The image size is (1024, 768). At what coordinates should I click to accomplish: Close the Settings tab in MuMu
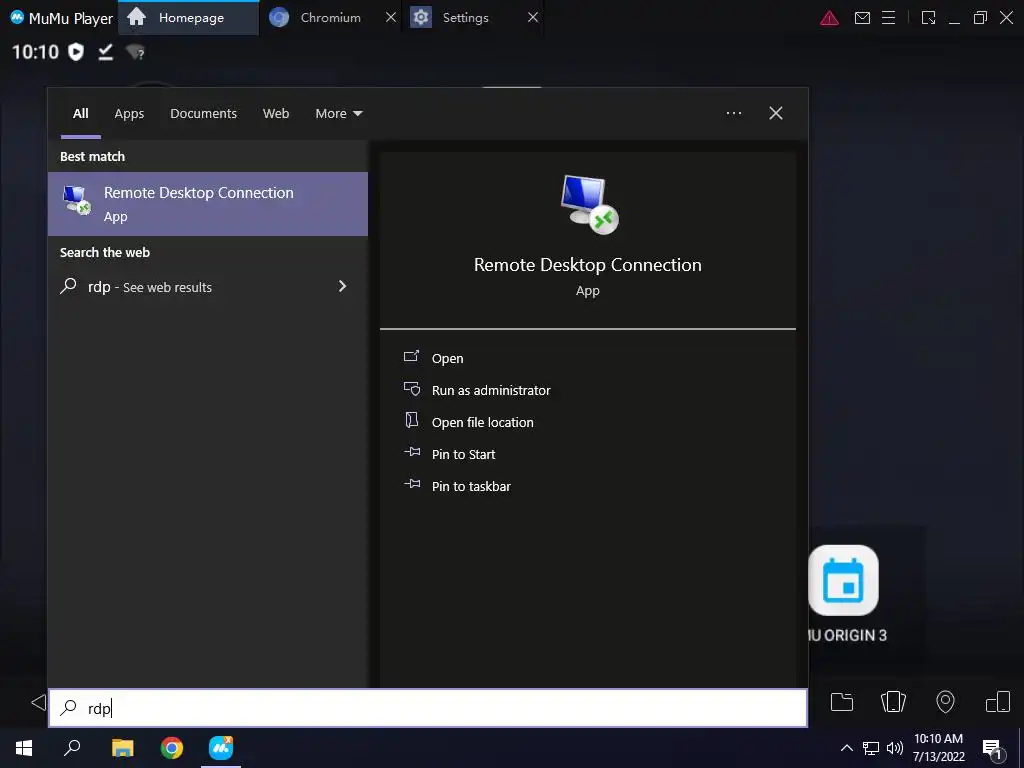pyautogui.click(x=533, y=18)
